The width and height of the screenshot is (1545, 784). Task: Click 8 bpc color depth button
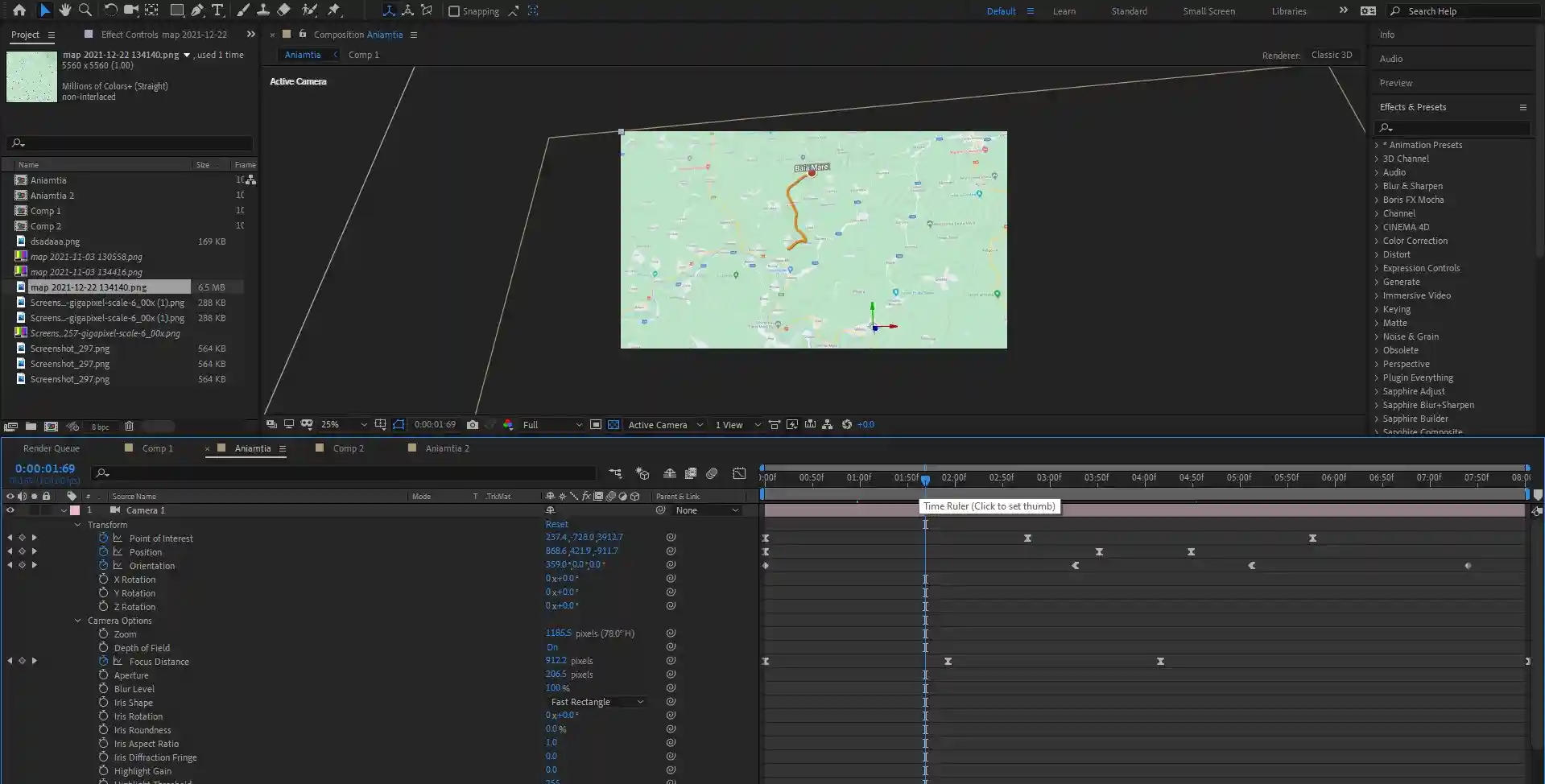pos(100,427)
